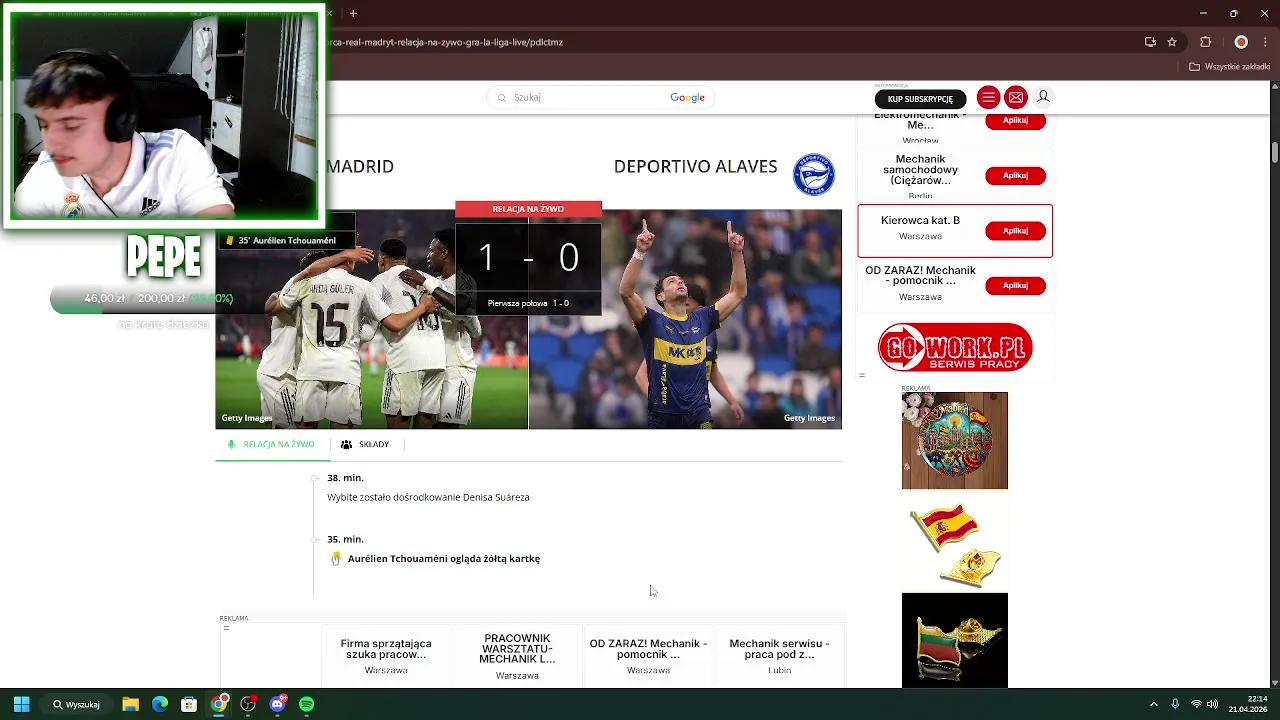Close the current browser tab
Image resolution: width=1280 pixels, height=720 pixels.
pyautogui.click(x=329, y=13)
